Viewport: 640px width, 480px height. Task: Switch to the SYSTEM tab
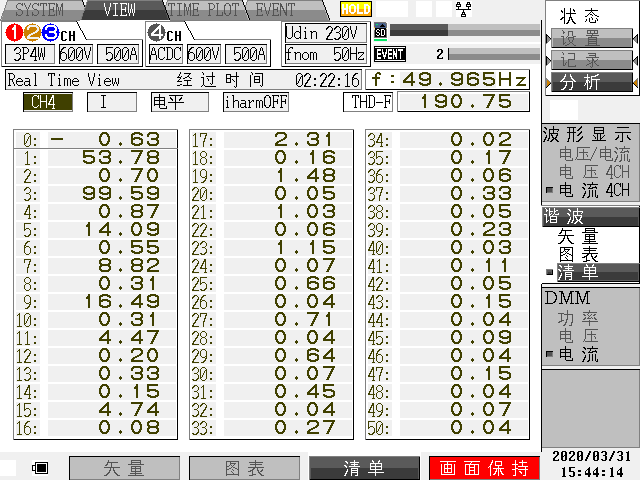(x=39, y=9)
